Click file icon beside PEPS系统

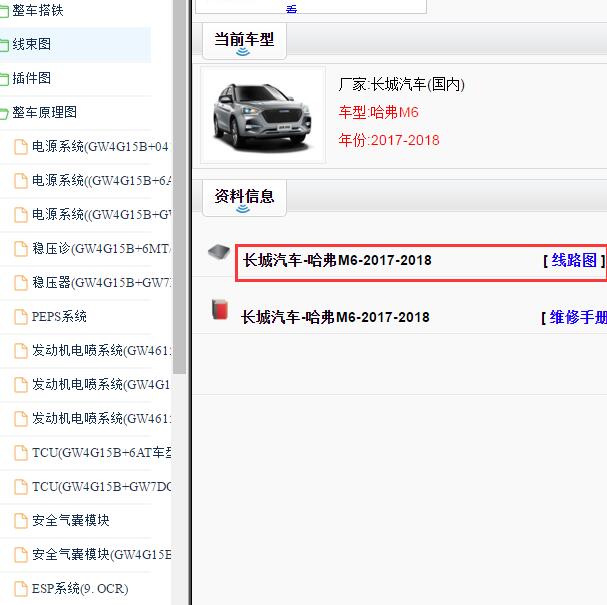click(x=21, y=317)
